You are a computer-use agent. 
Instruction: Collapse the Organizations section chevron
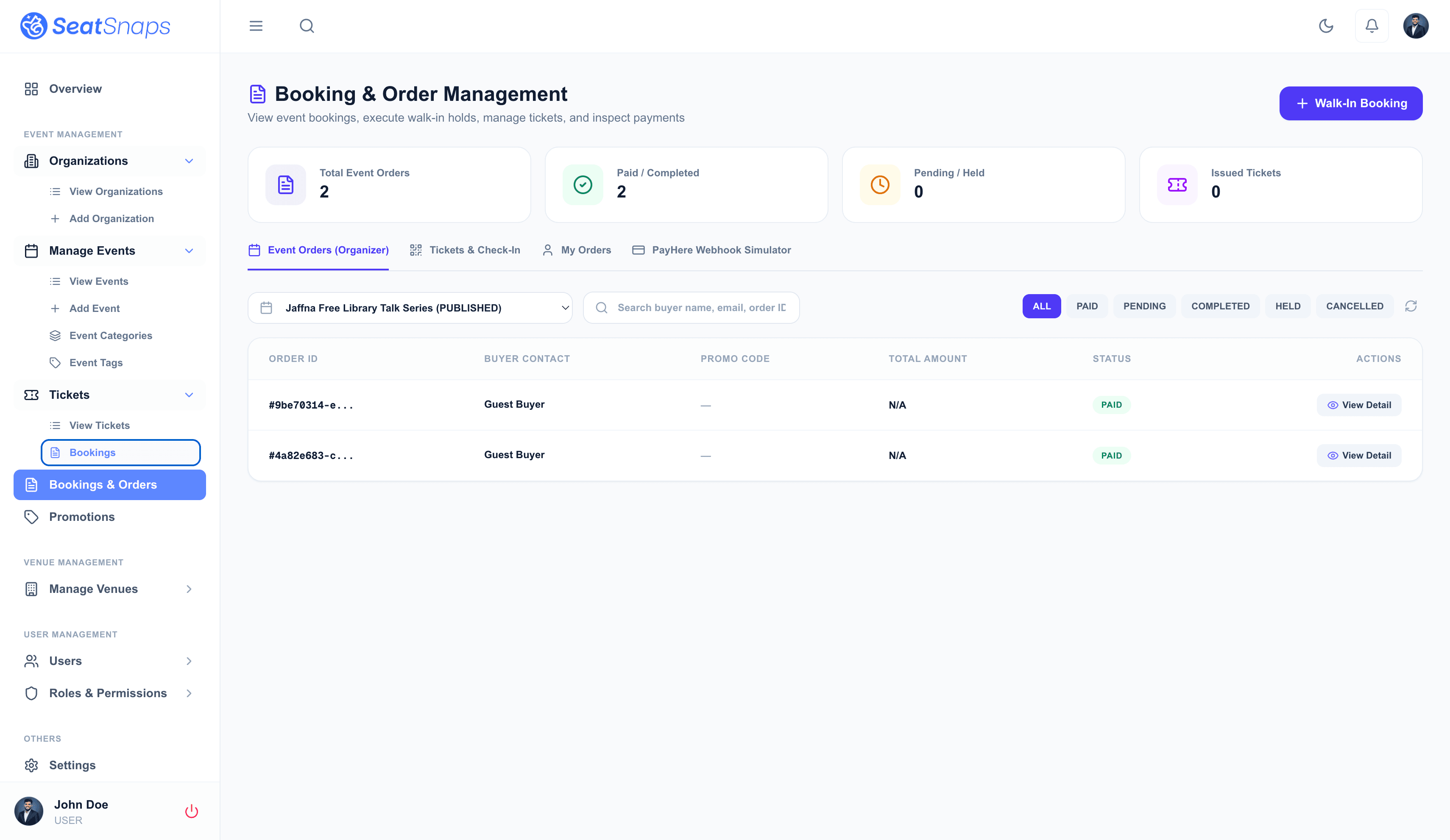point(189,161)
